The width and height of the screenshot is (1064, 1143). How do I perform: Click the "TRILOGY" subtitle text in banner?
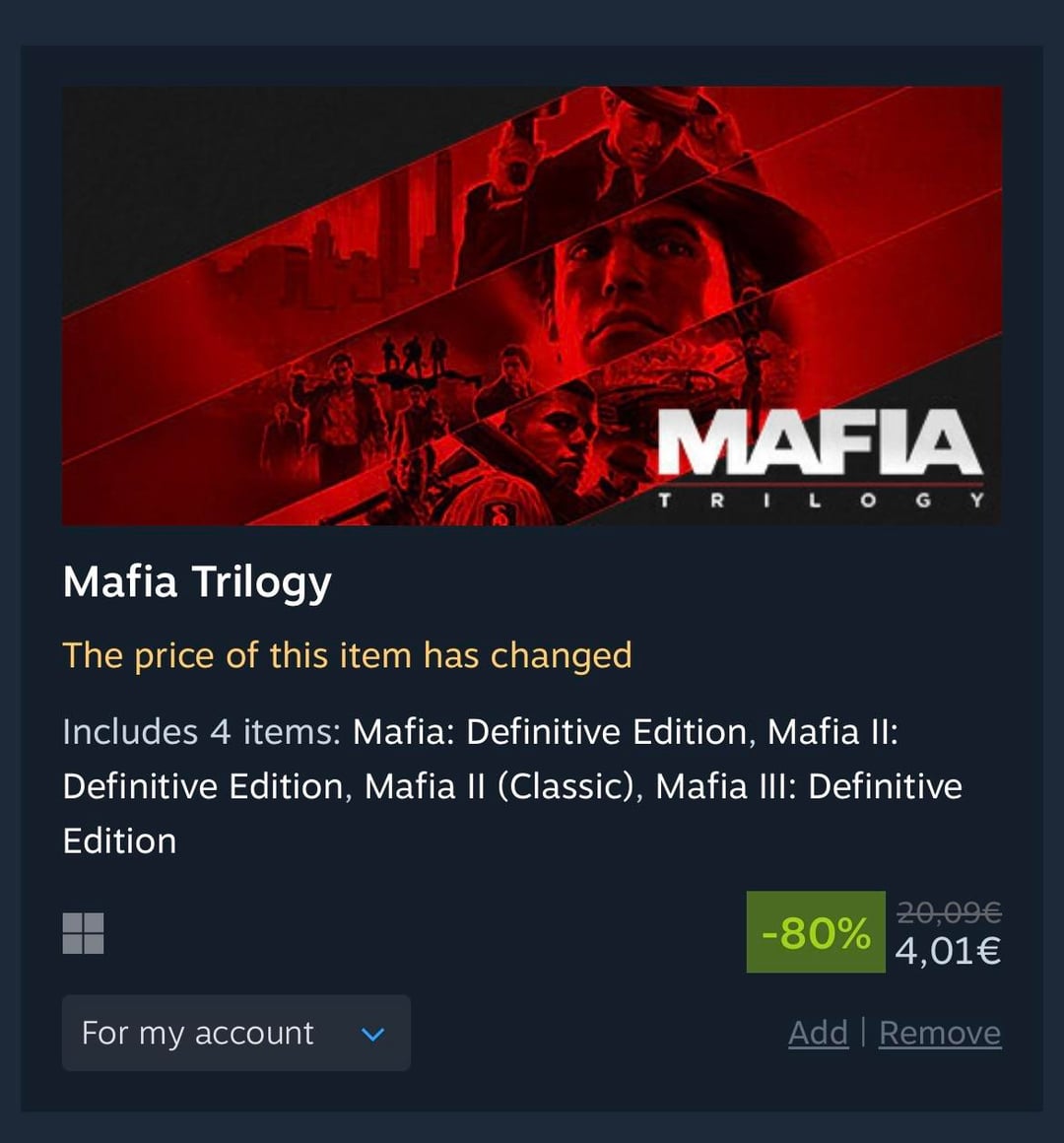pos(819,500)
